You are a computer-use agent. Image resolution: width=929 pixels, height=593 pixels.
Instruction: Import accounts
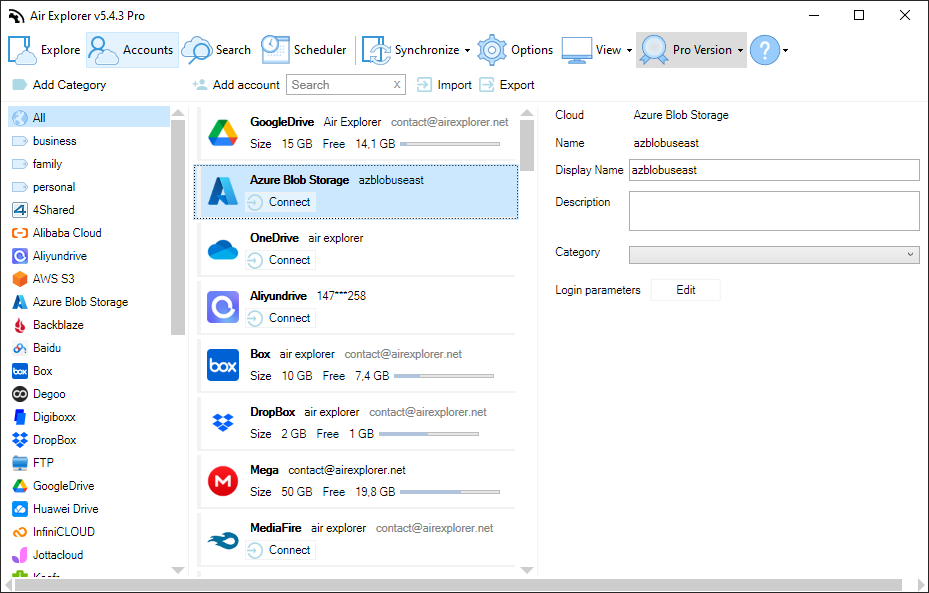click(444, 85)
